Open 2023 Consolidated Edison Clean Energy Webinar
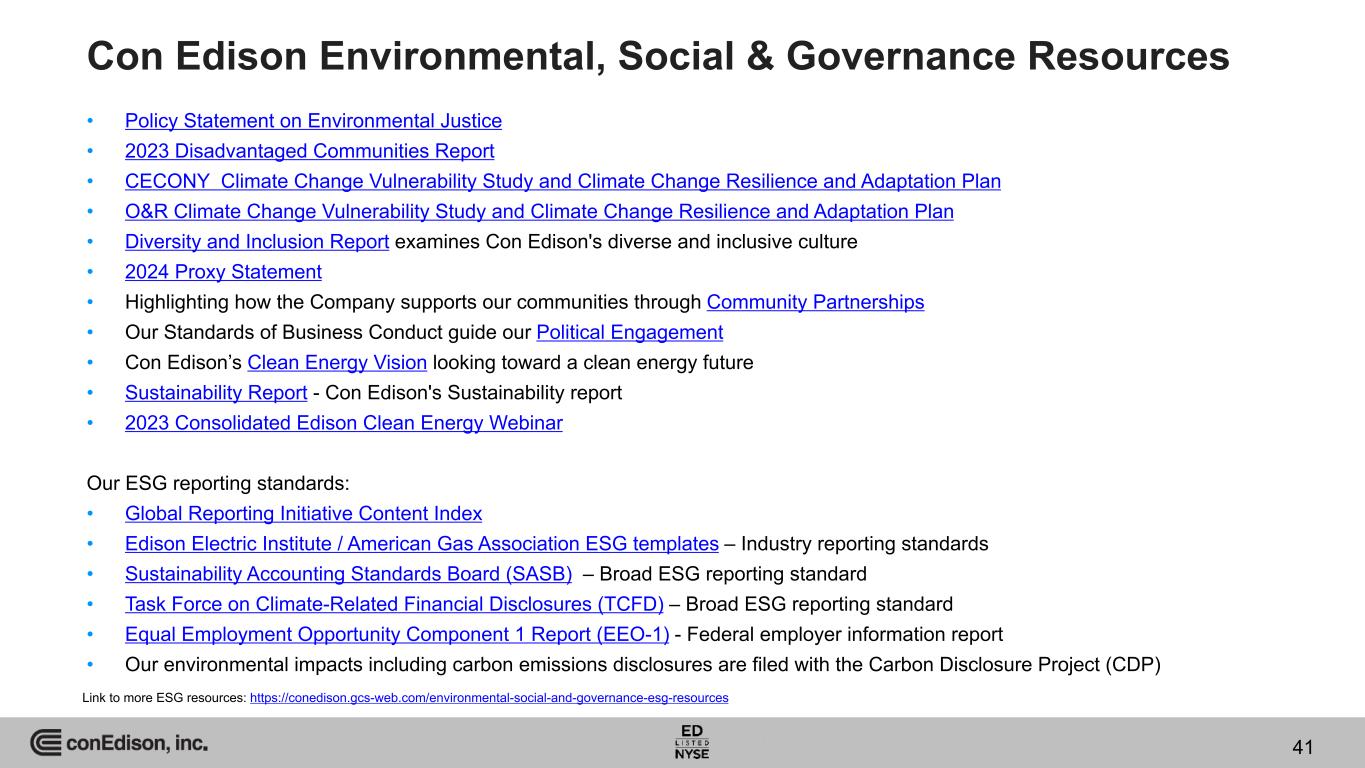The image size is (1365, 768). [x=343, y=423]
